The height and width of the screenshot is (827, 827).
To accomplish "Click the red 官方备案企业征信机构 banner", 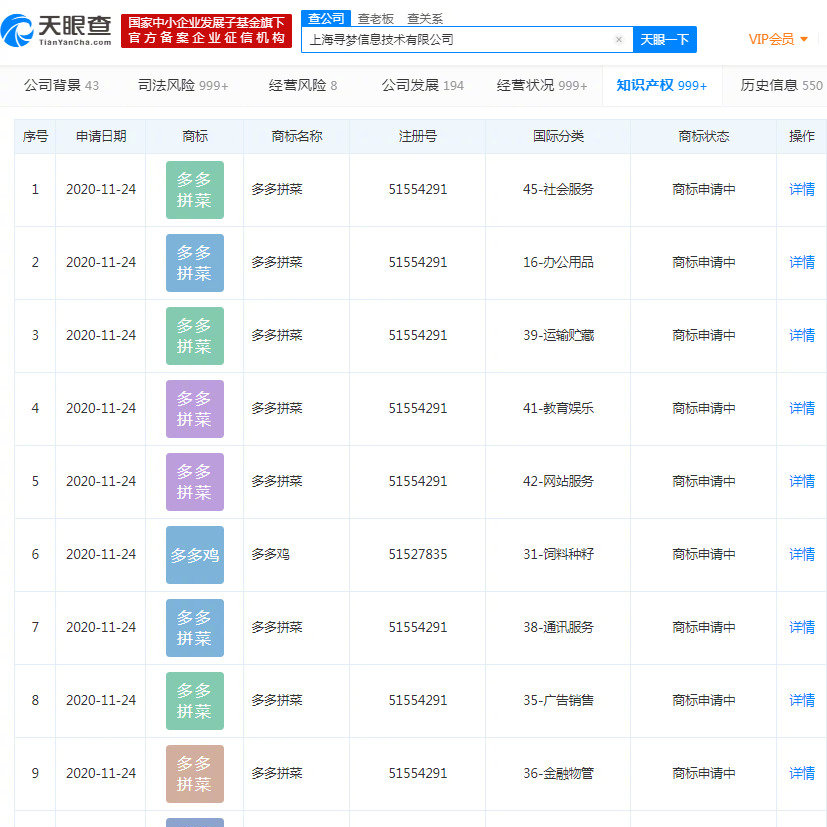I will [206, 31].
